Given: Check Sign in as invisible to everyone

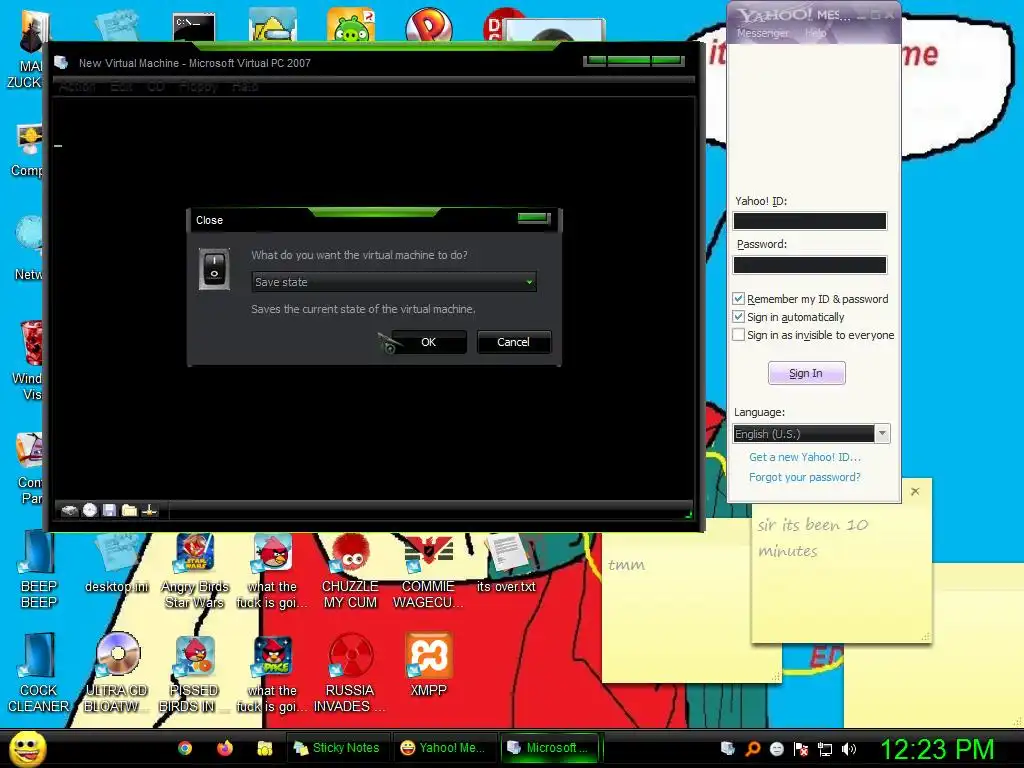Looking at the screenshot, I should coord(739,334).
